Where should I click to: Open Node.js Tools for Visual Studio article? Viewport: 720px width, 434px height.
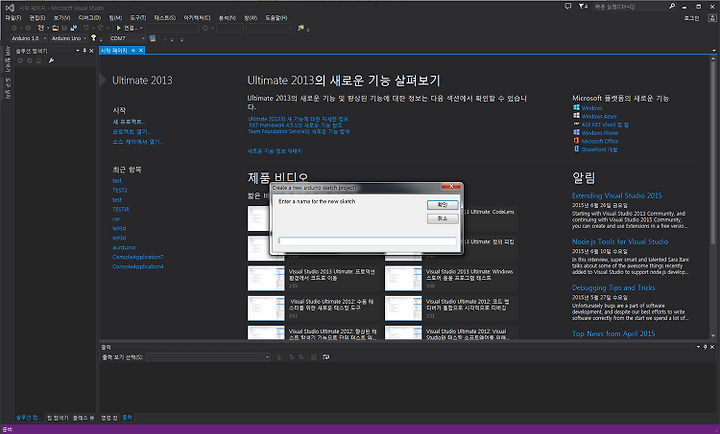pyautogui.click(x=620, y=242)
